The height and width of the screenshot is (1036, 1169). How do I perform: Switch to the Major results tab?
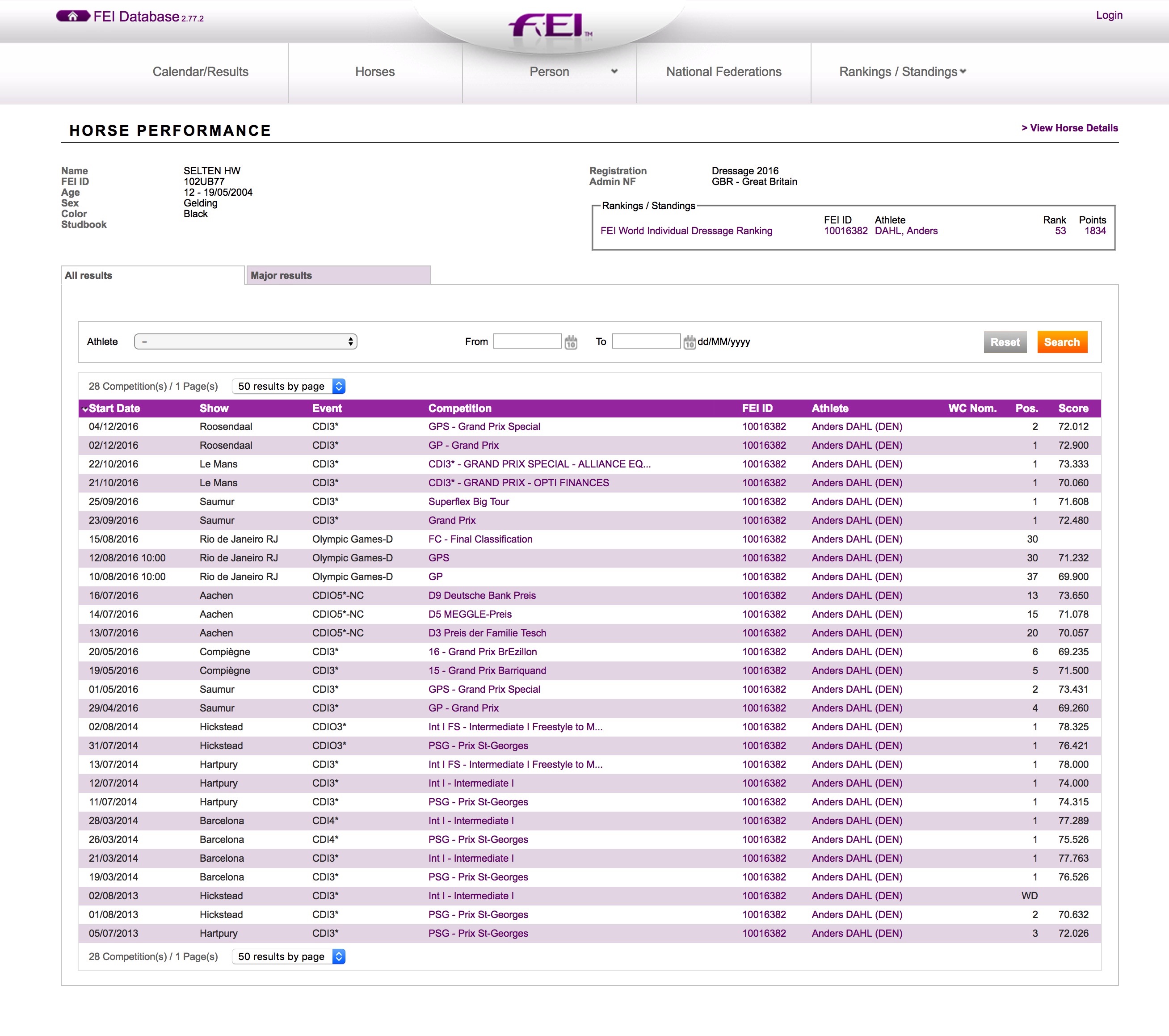(337, 275)
